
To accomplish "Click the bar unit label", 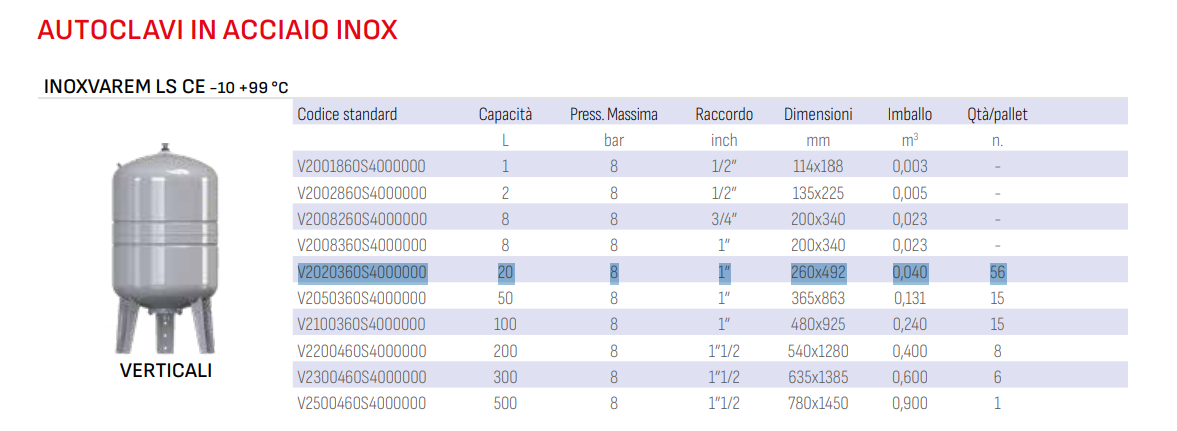I will pyautogui.click(x=614, y=140).
